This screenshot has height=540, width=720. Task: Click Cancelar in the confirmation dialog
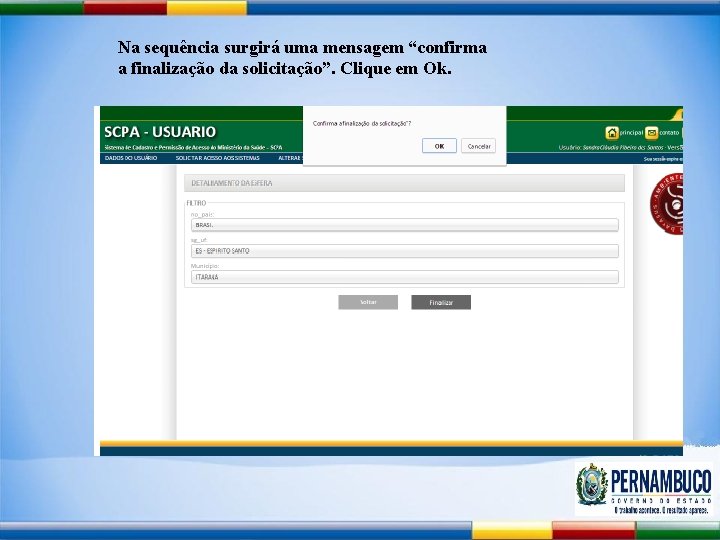478,146
